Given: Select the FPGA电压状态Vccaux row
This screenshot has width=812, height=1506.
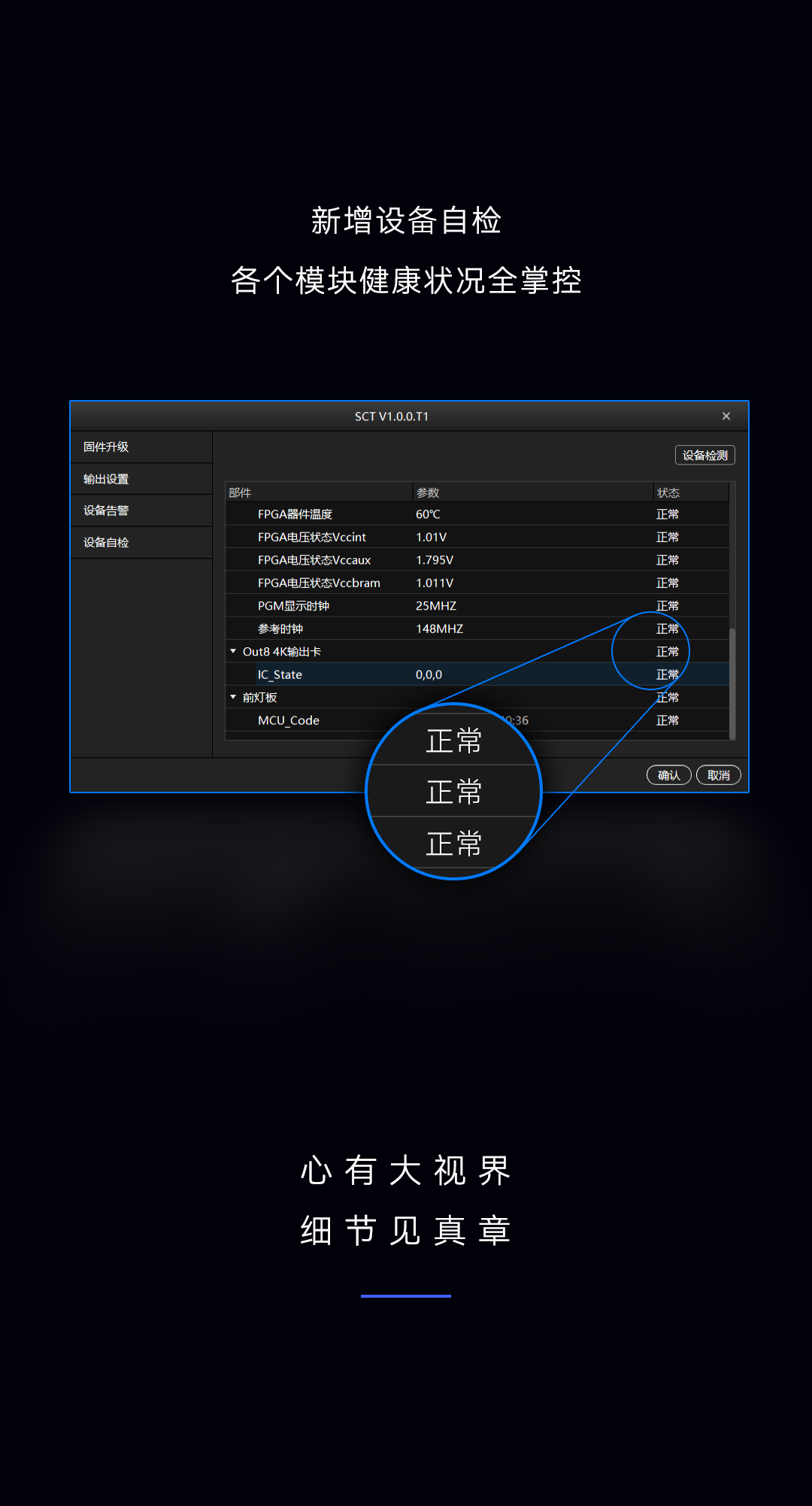Looking at the screenshot, I should [x=314, y=560].
